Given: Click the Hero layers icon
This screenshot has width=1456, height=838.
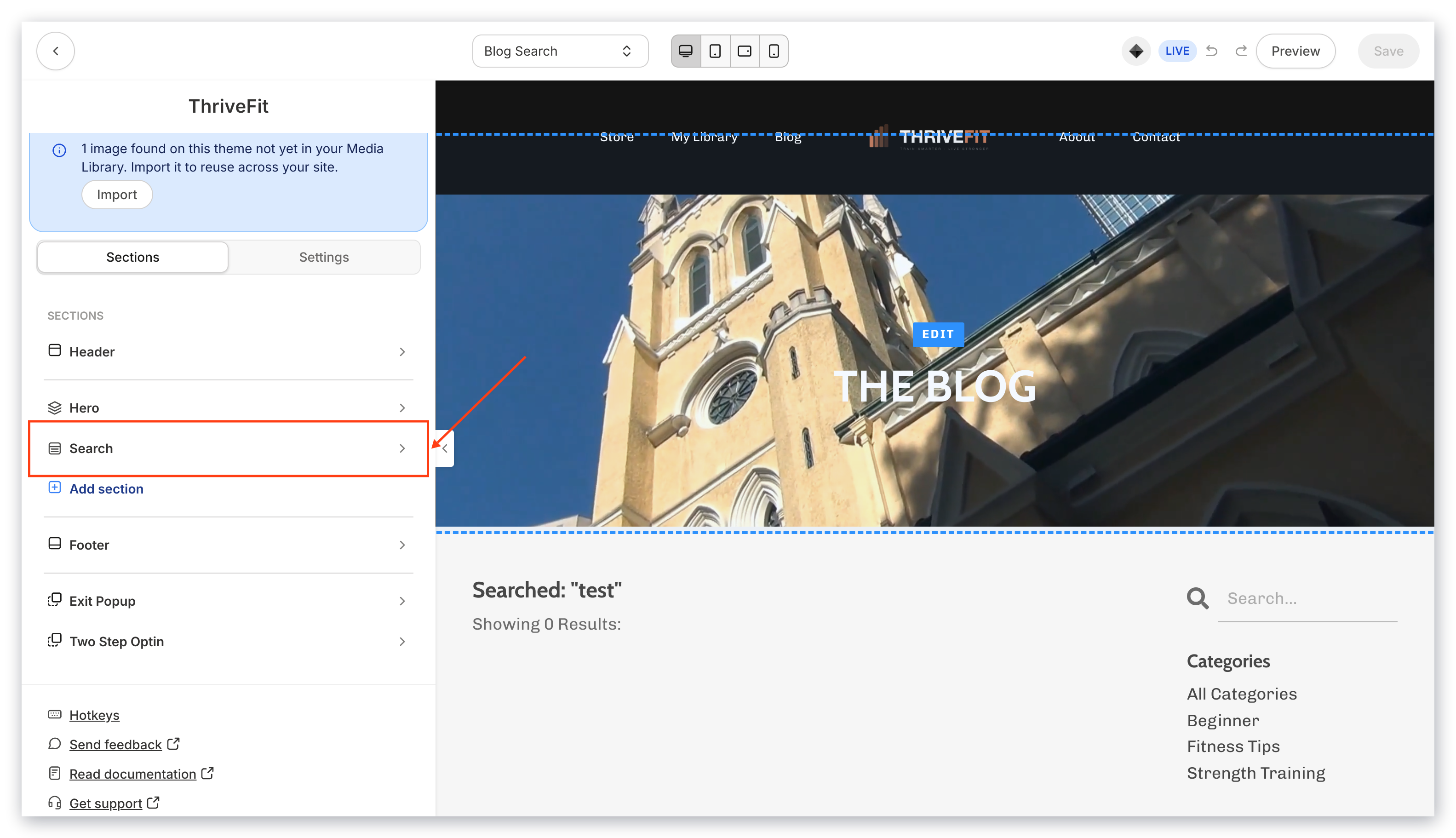Looking at the screenshot, I should (55, 408).
